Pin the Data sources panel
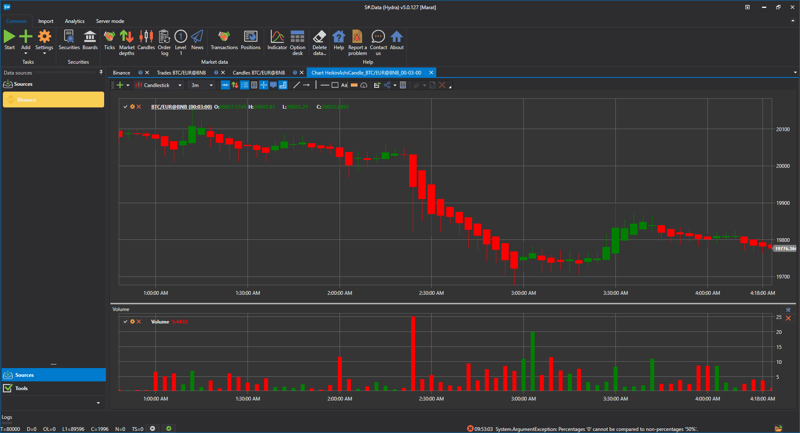Viewport: 800px width, 433px height. (x=101, y=72)
